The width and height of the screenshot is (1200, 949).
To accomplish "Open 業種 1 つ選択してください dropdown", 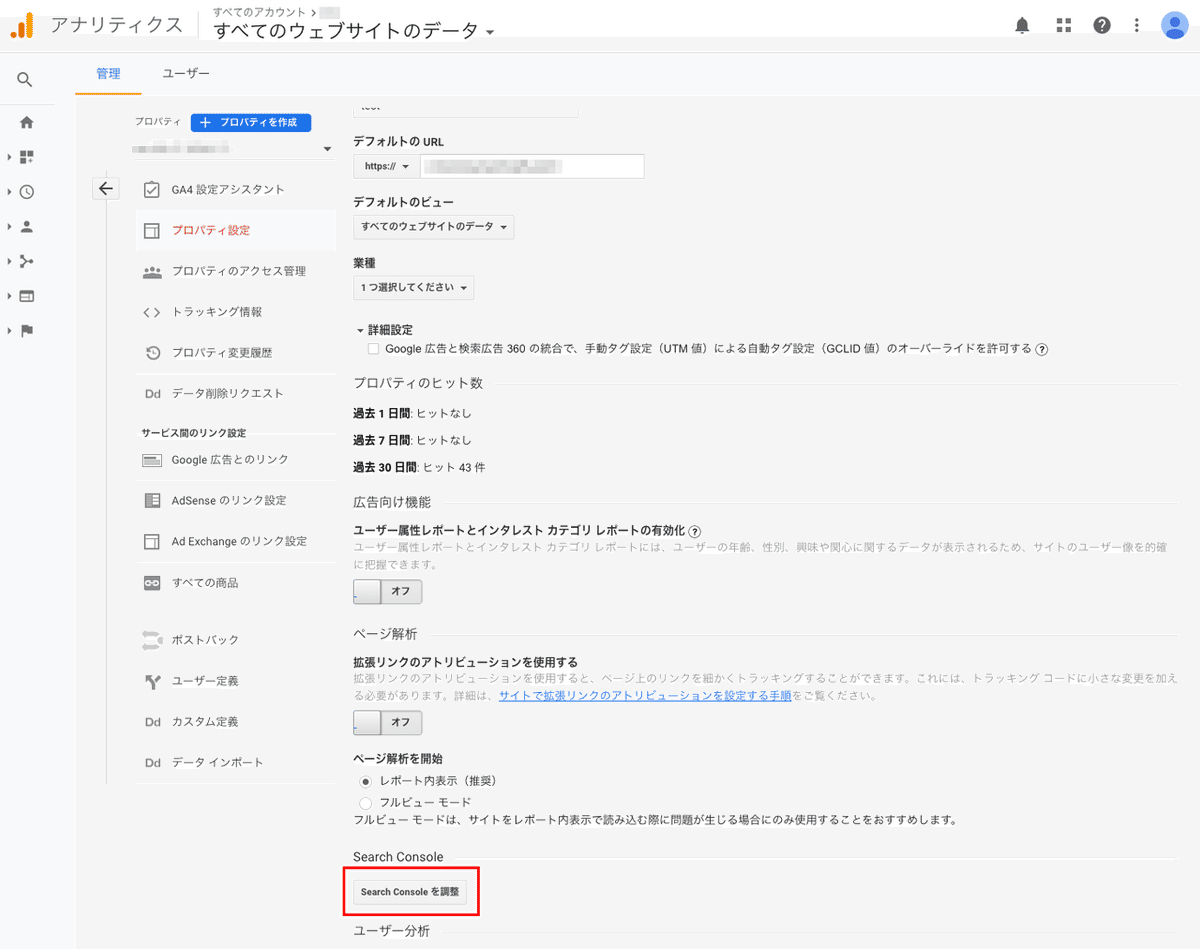I will click(x=413, y=288).
